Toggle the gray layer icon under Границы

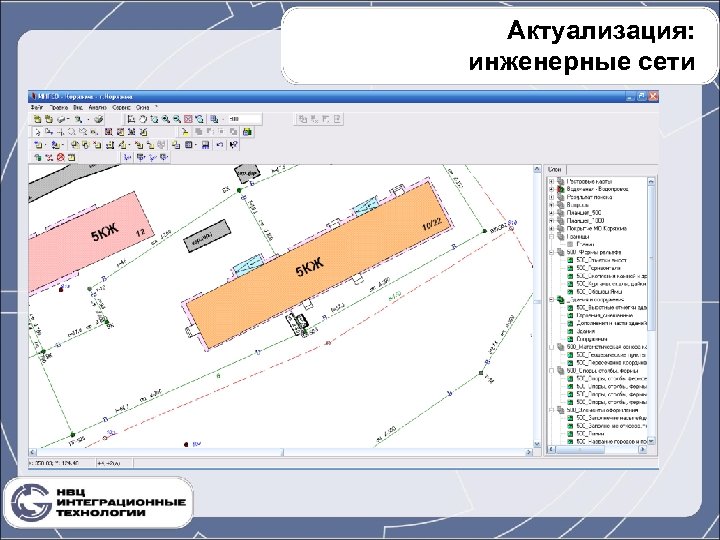[x=570, y=244]
